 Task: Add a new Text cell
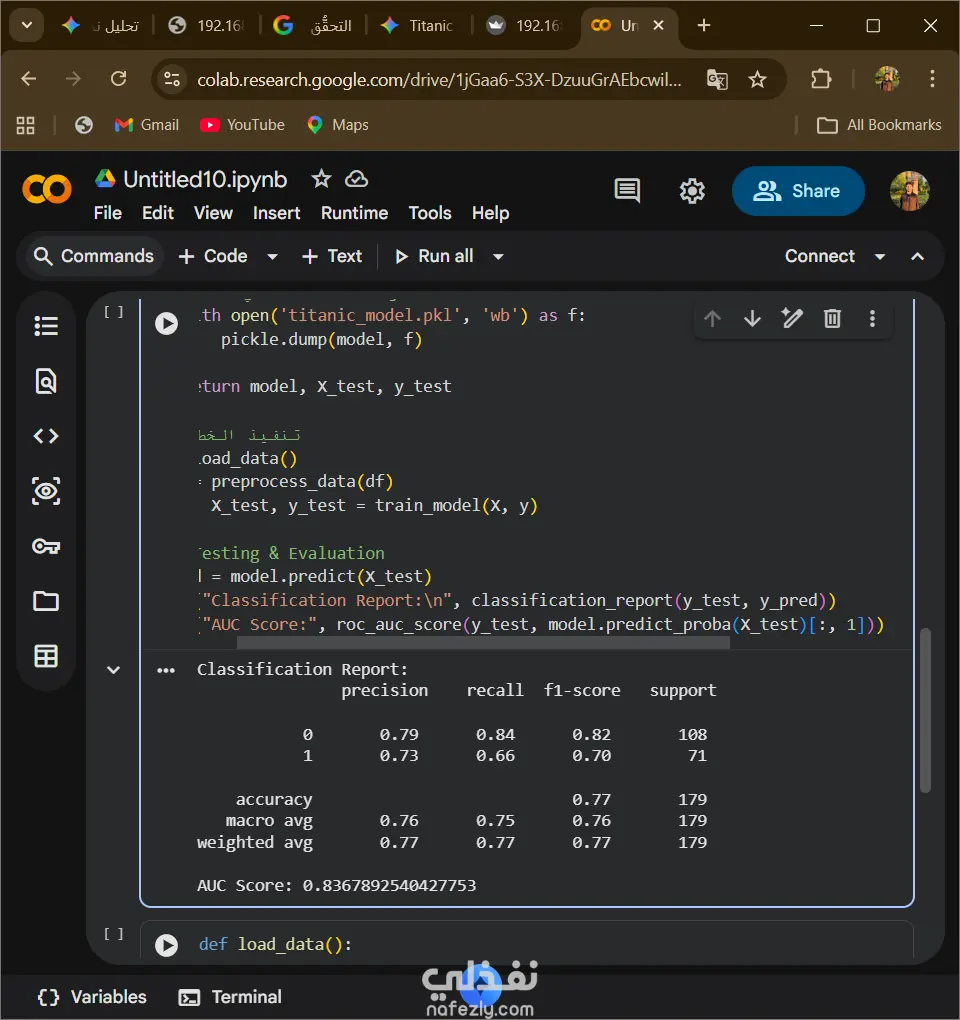[332, 256]
